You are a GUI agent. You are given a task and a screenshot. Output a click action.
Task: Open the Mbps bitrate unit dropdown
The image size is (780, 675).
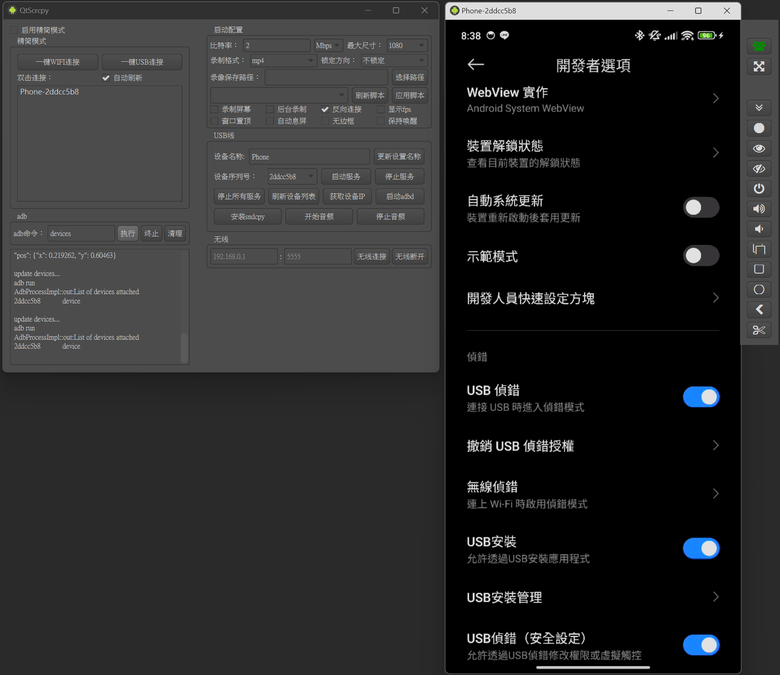(x=328, y=45)
